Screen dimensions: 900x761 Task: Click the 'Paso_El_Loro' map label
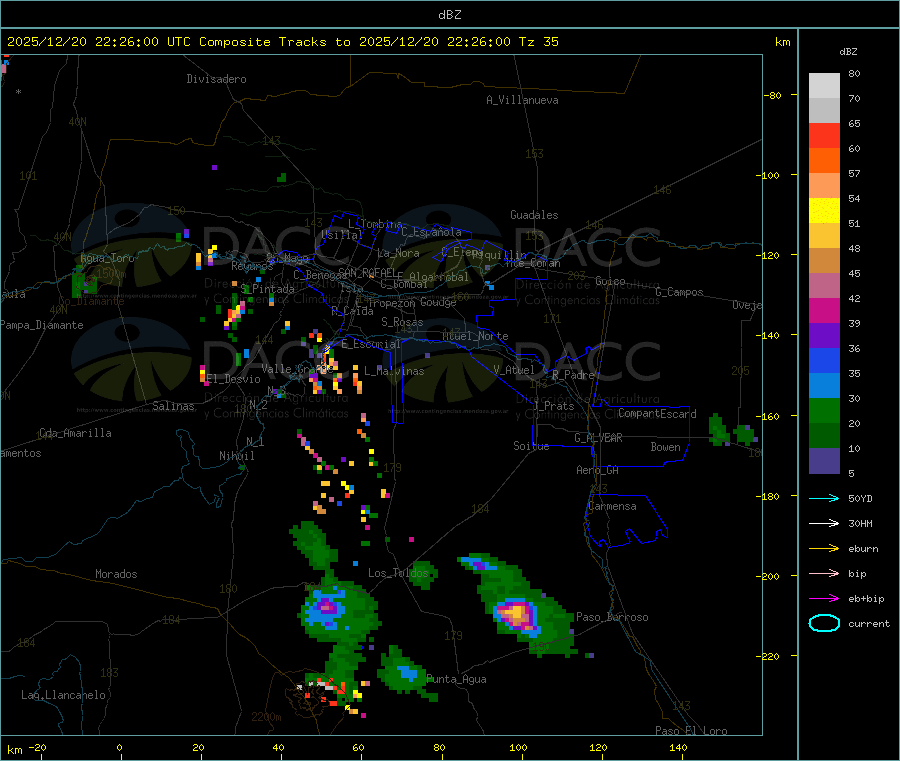coord(692,731)
